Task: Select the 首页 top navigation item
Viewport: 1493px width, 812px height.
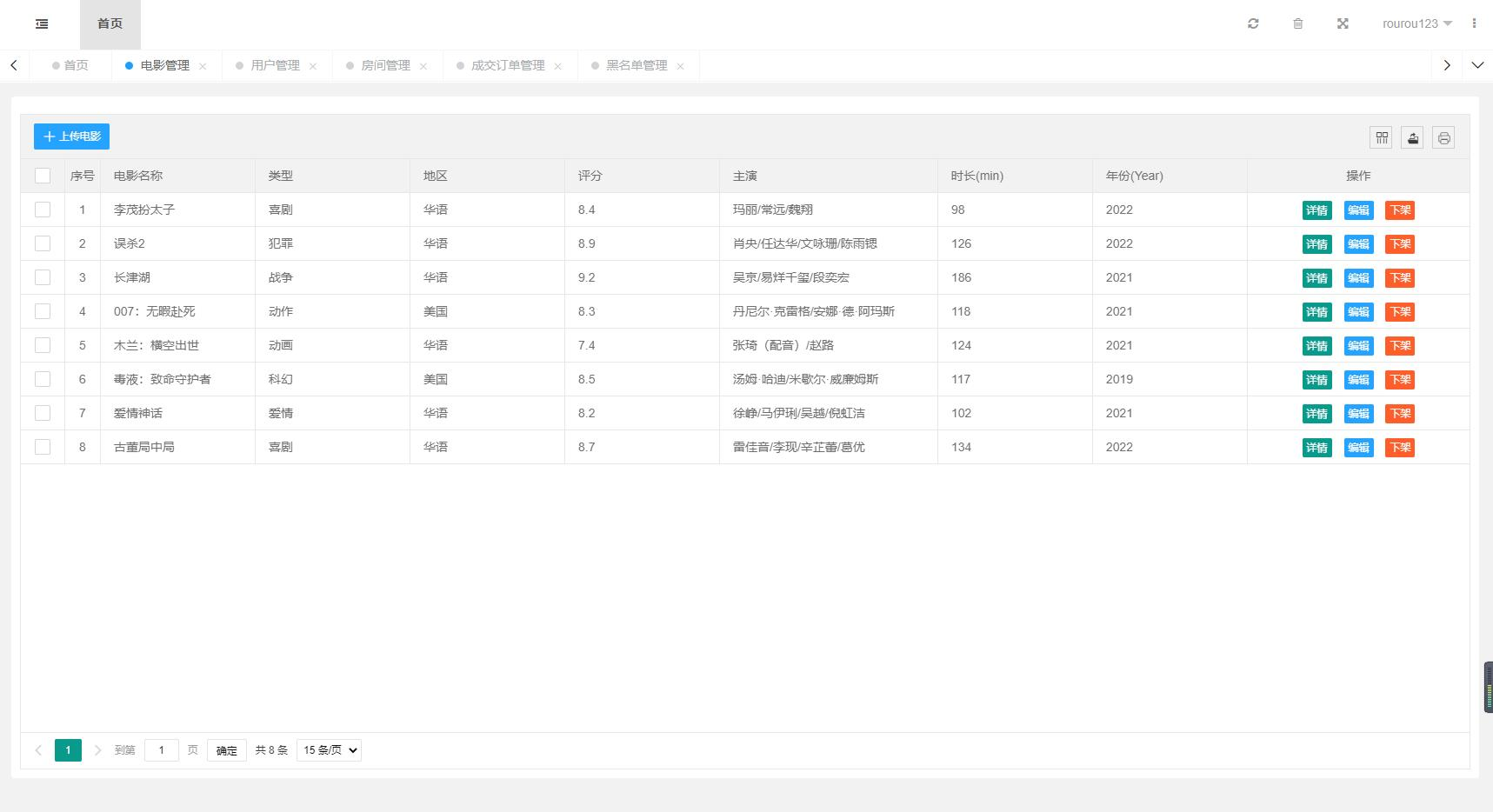Action: (x=110, y=24)
